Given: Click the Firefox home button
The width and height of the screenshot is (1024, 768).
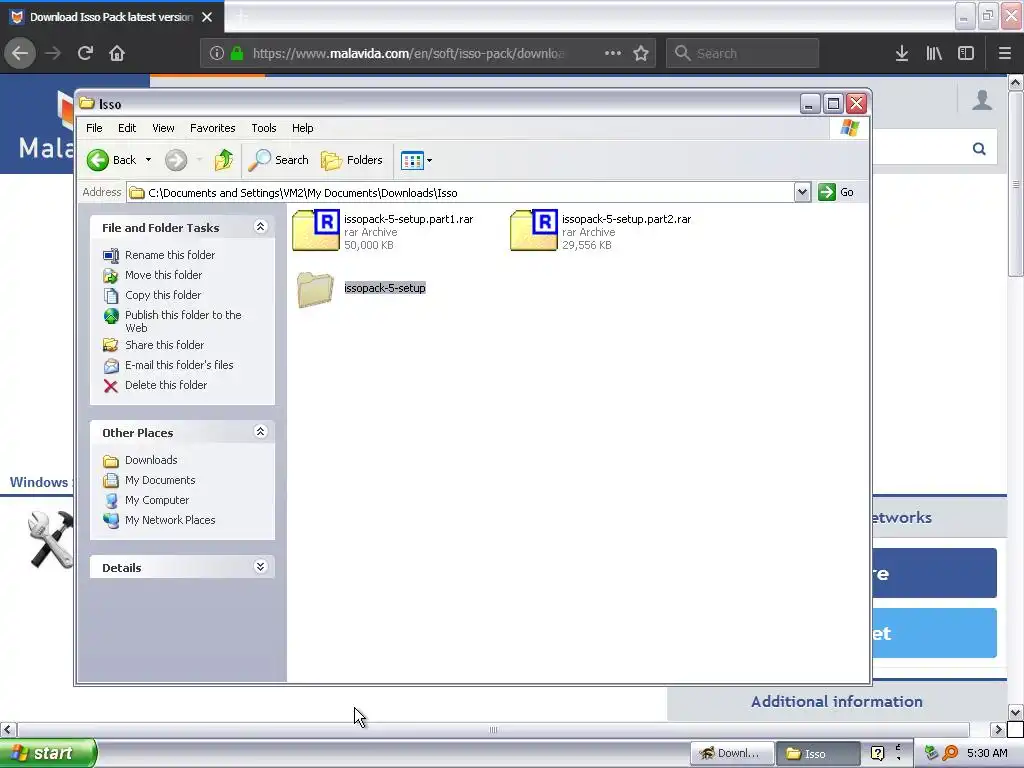Looking at the screenshot, I should pos(117,54).
